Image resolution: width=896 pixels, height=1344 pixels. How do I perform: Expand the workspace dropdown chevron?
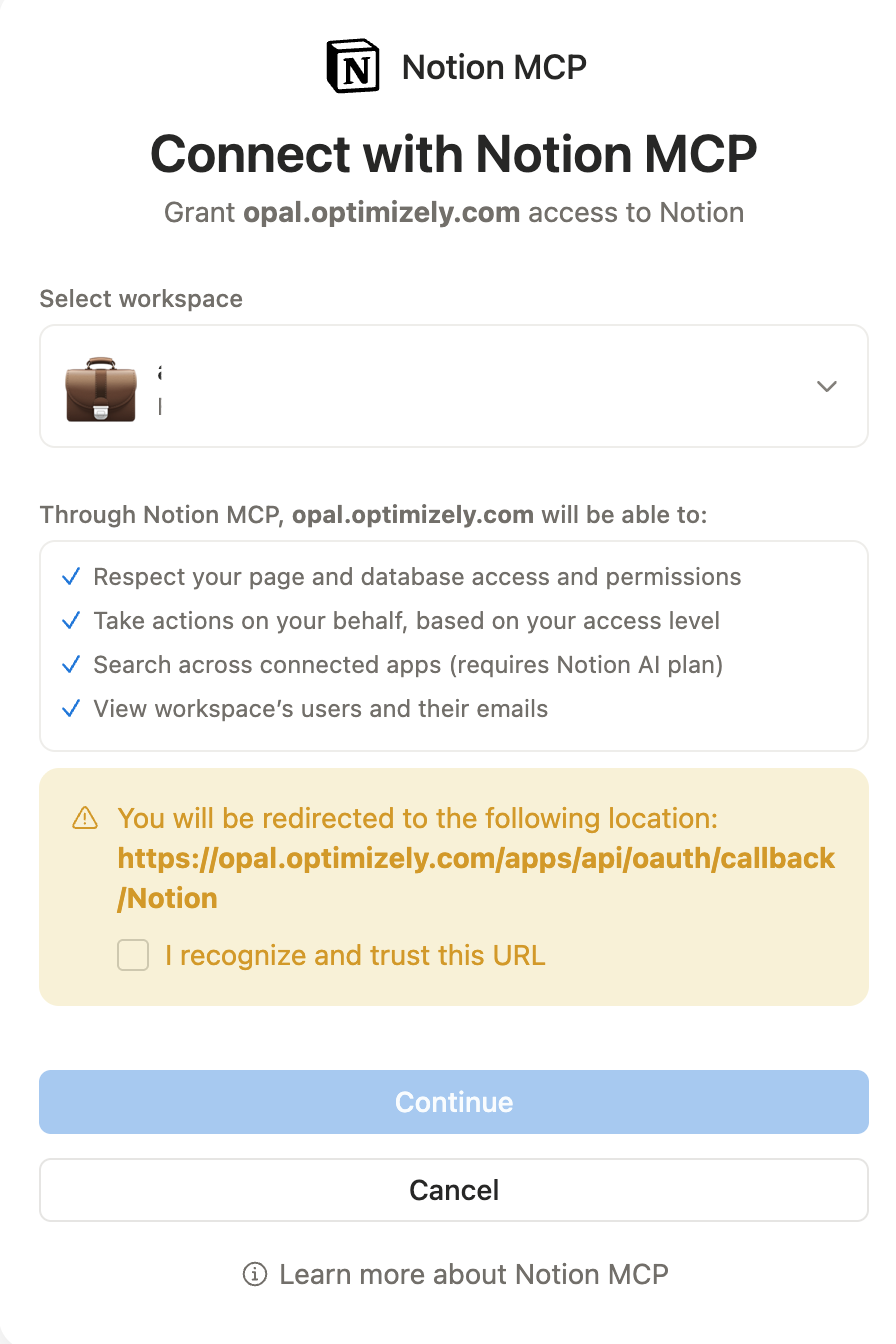(x=827, y=386)
